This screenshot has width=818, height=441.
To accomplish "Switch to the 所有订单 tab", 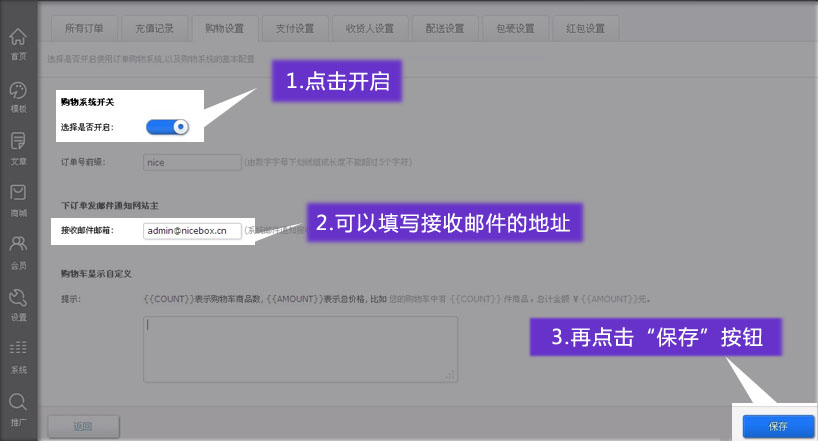I will [x=84, y=28].
